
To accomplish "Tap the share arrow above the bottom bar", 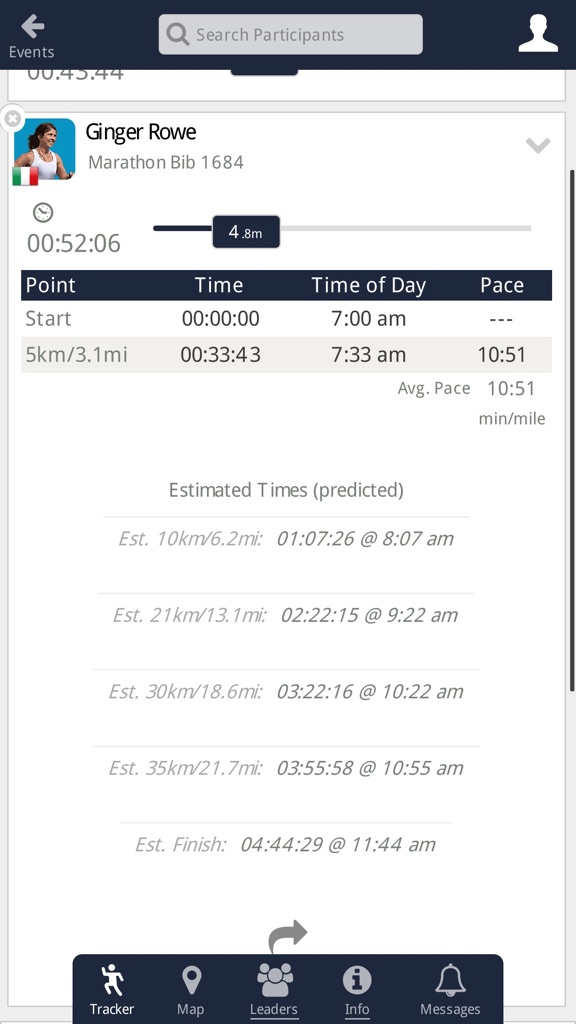I will [288, 932].
